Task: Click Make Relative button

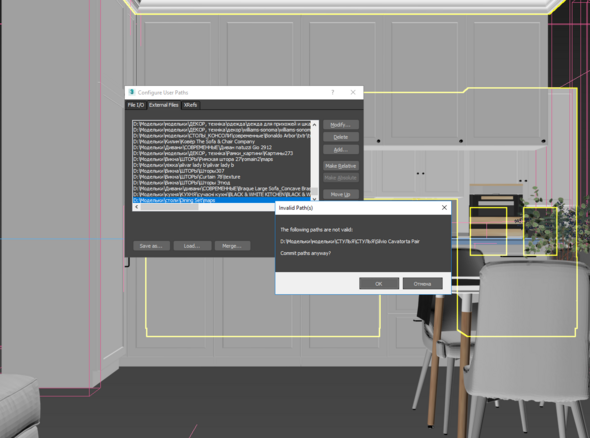Action: (341, 166)
